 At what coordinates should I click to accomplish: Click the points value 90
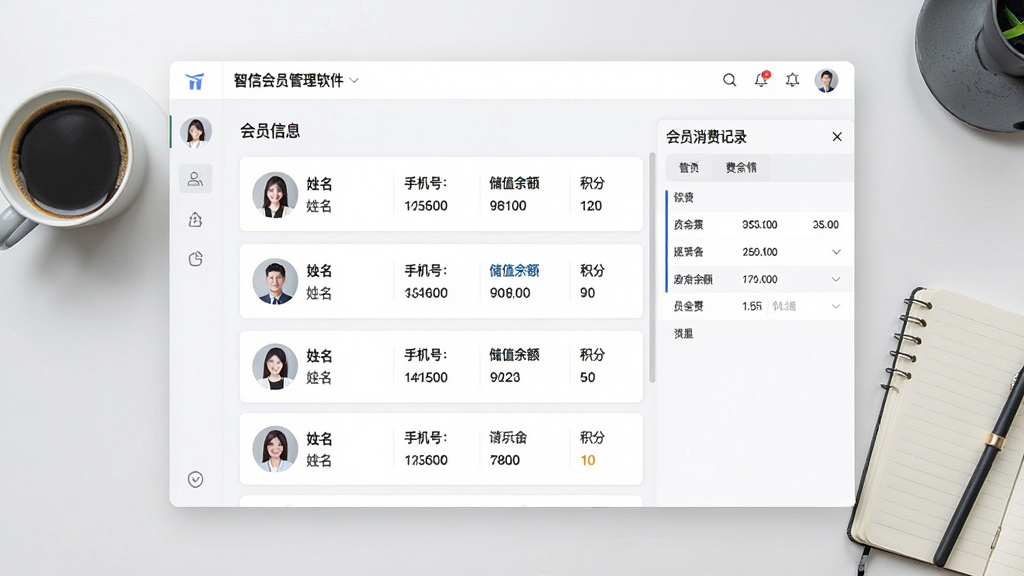pyautogui.click(x=588, y=293)
